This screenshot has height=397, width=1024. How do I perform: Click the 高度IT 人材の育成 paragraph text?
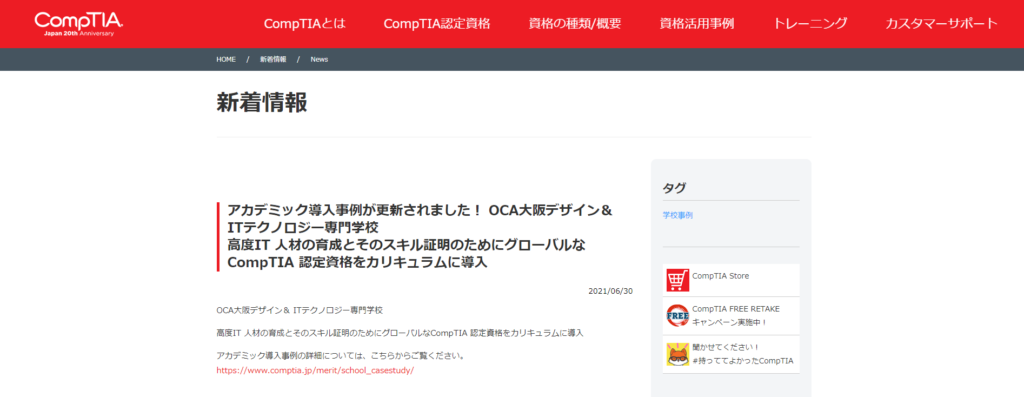(400, 332)
